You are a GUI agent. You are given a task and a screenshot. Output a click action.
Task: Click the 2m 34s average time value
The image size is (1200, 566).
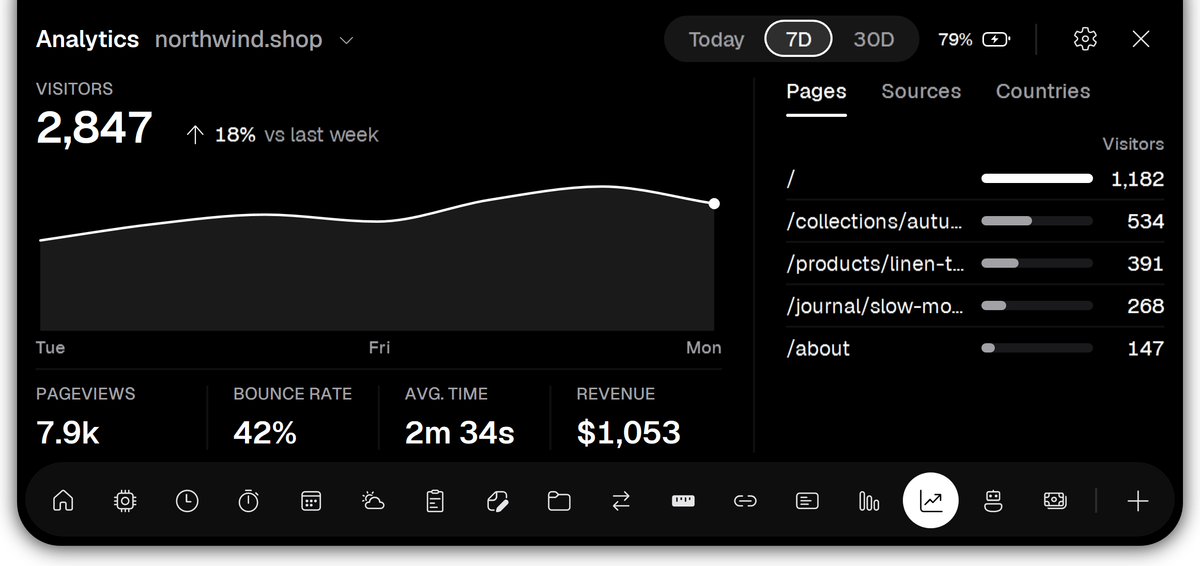460,433
